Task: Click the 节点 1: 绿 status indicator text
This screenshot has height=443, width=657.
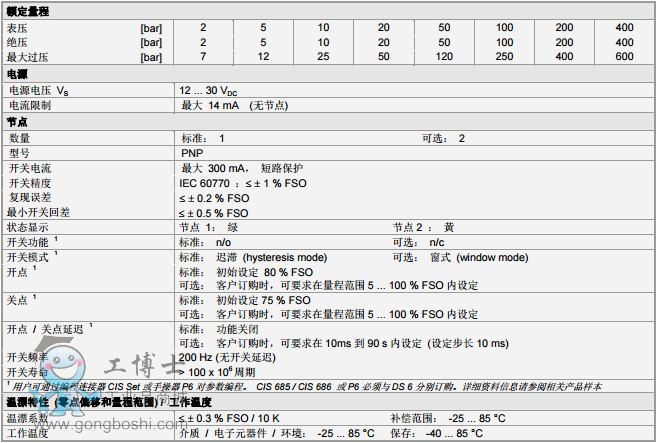Action: (209, 227)
